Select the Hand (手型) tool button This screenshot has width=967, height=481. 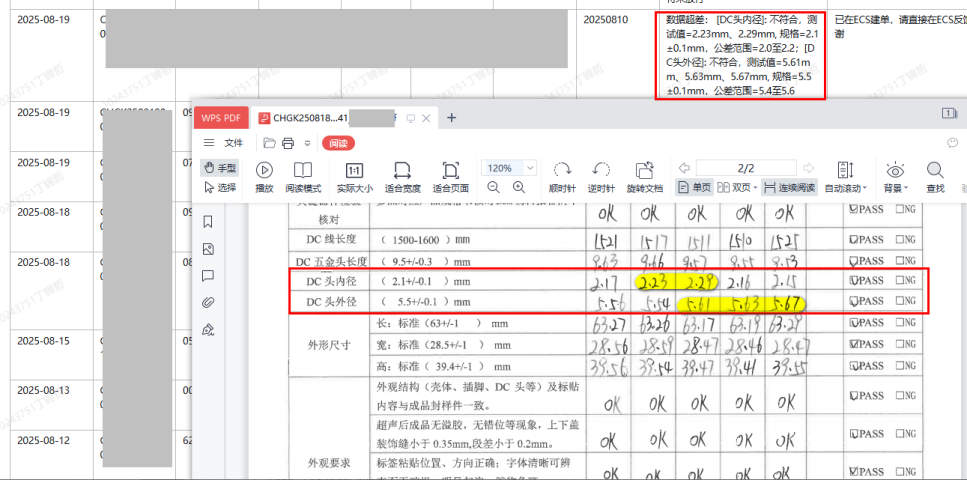click(220, 168)
